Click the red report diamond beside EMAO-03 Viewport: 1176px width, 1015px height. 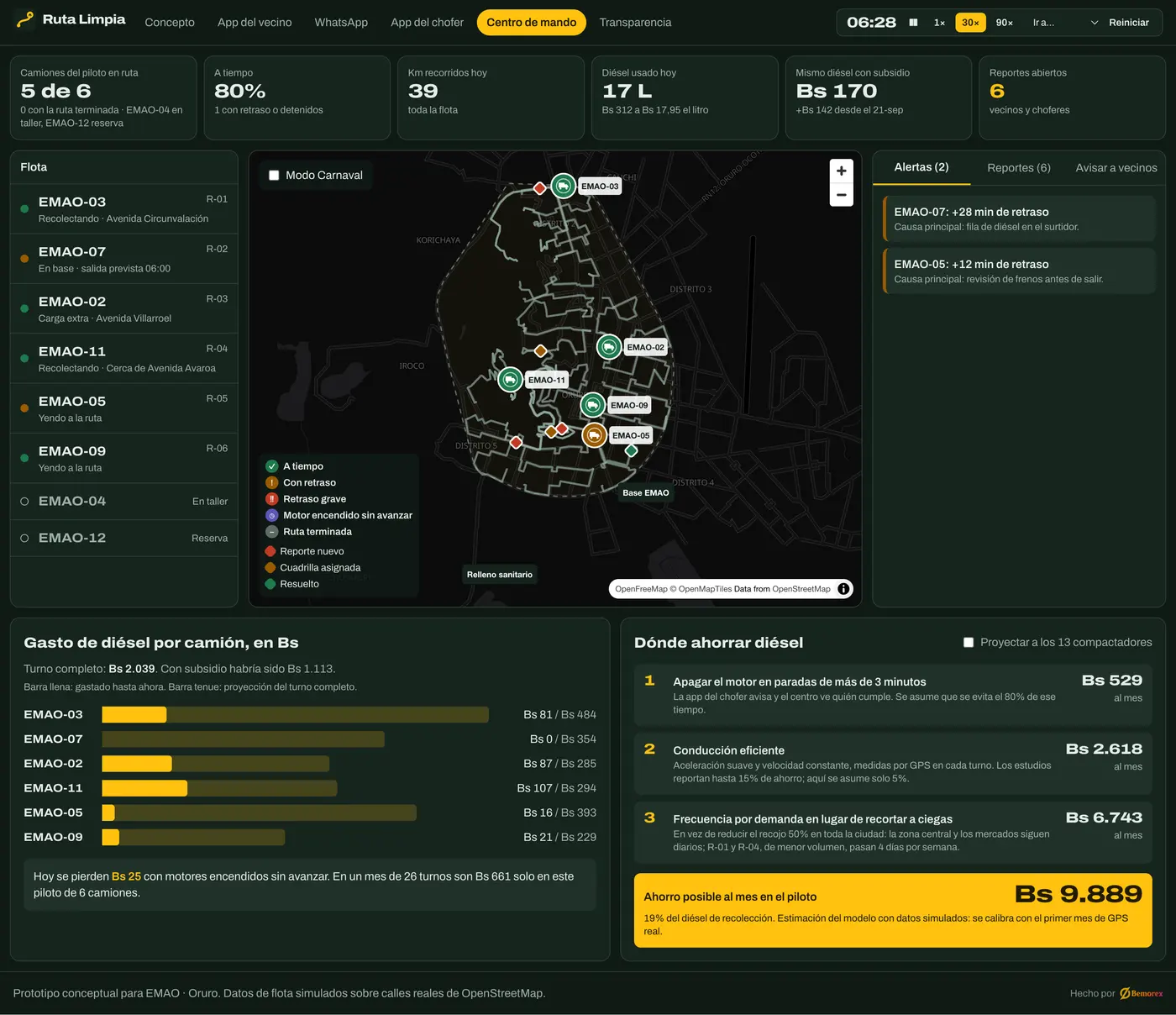540,188
